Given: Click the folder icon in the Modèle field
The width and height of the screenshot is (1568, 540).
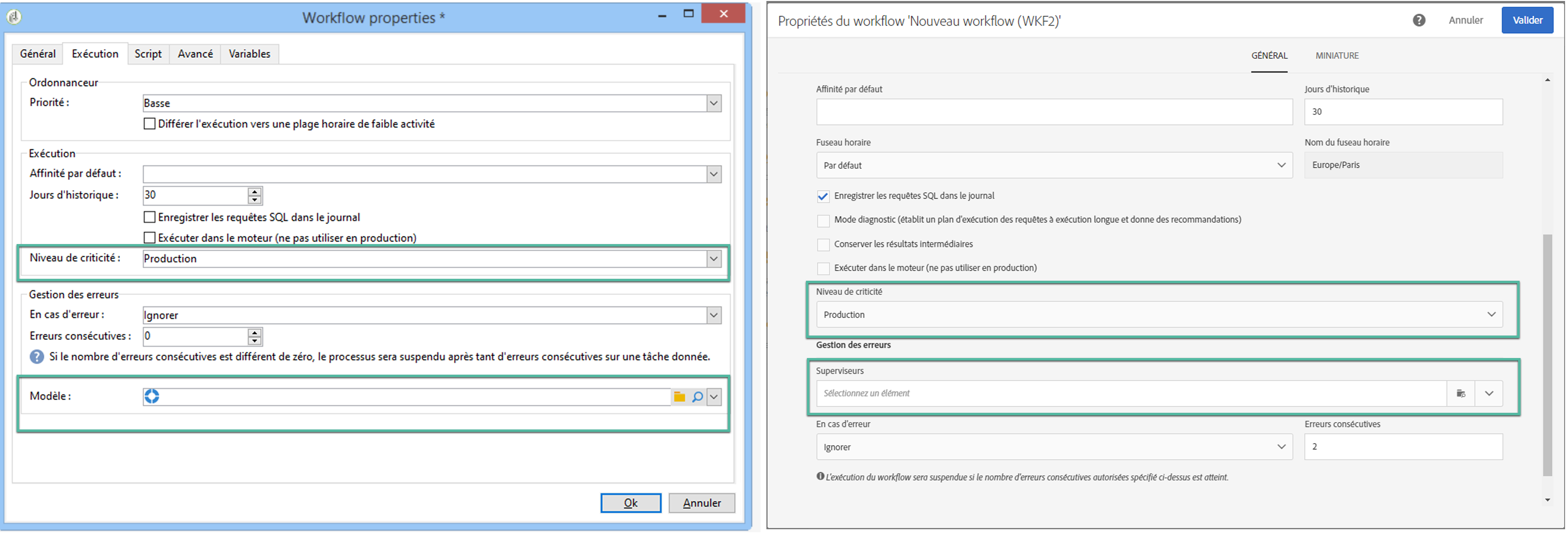Looking at the screenshot, I should pyautogui.click(x=679, y=398).
